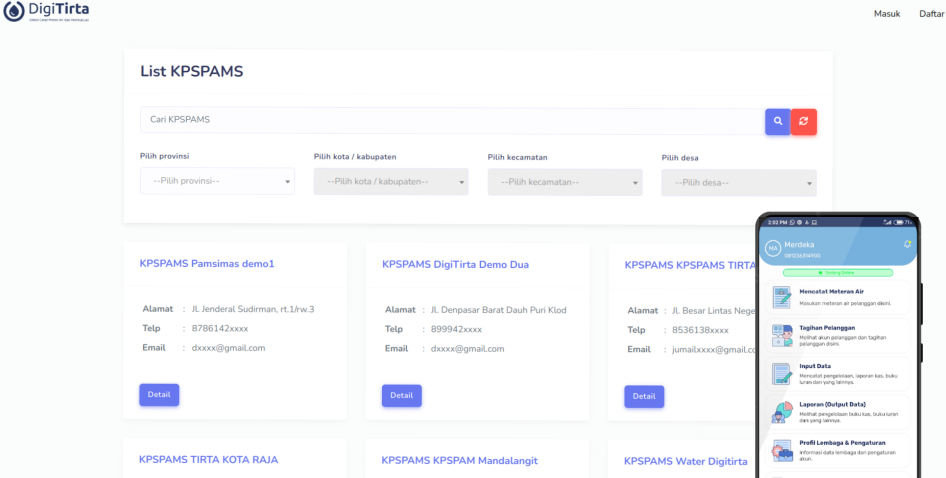Open the Pilih kecamatan dropdown
The width and height of the screenshot is (946, 478).
coord(564,181)
